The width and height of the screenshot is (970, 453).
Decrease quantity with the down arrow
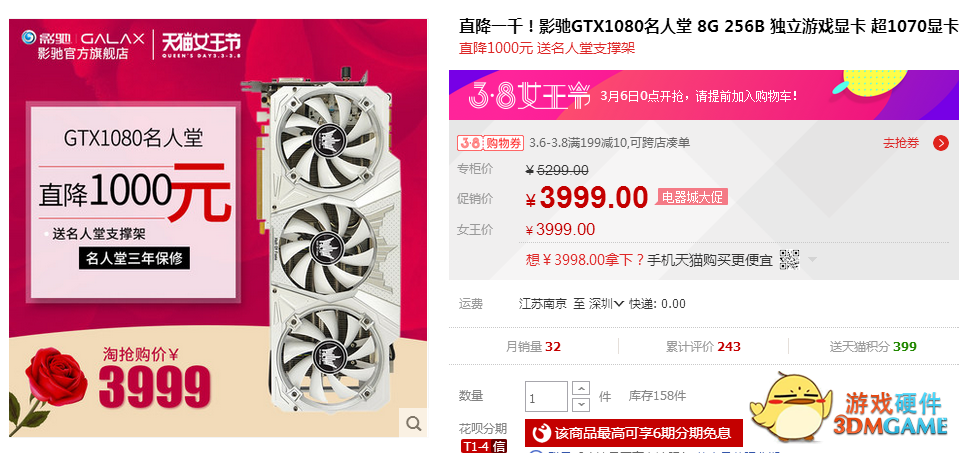[x=581, y=405]
